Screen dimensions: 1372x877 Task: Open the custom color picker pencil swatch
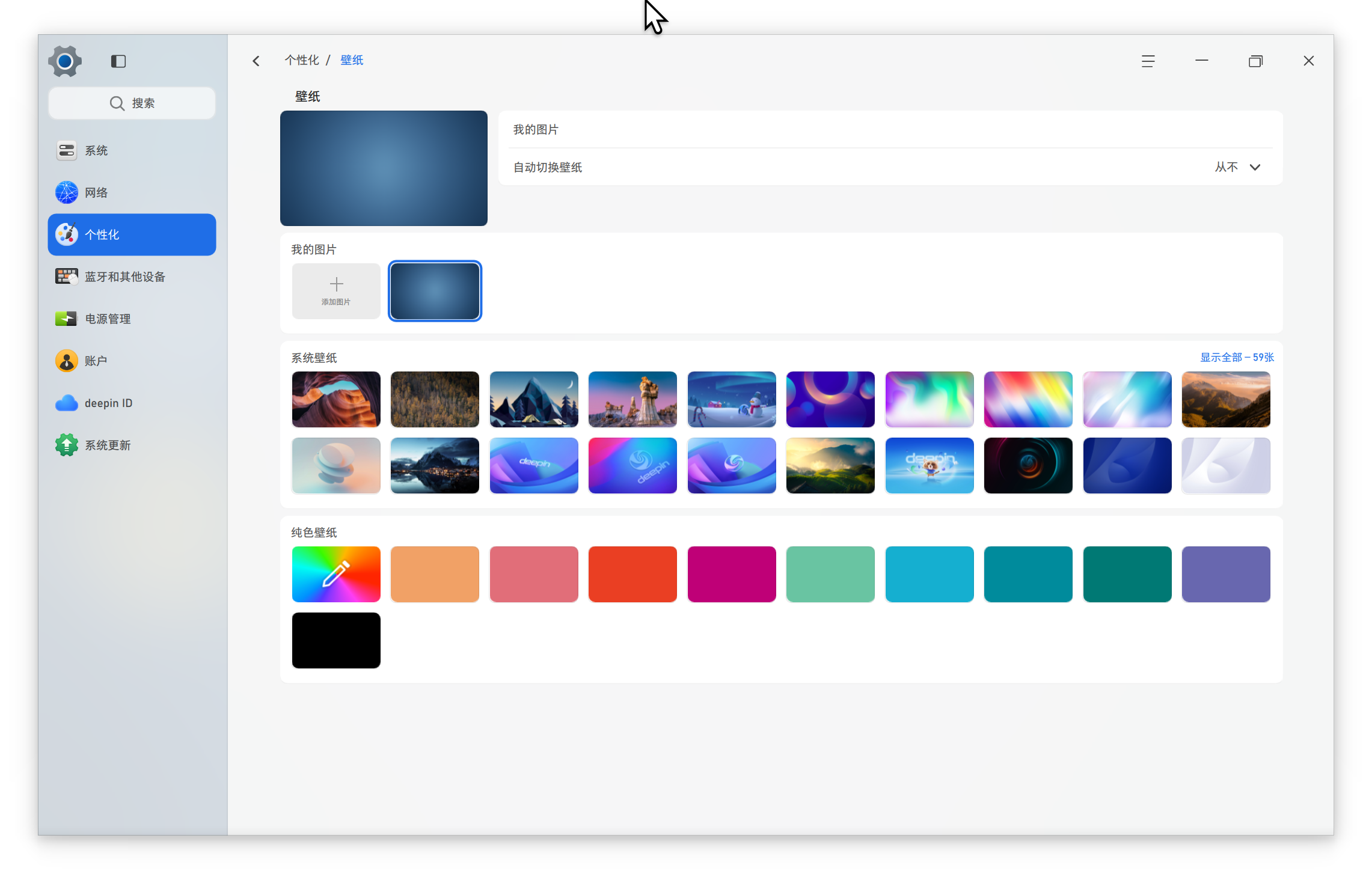coord(336,574)
